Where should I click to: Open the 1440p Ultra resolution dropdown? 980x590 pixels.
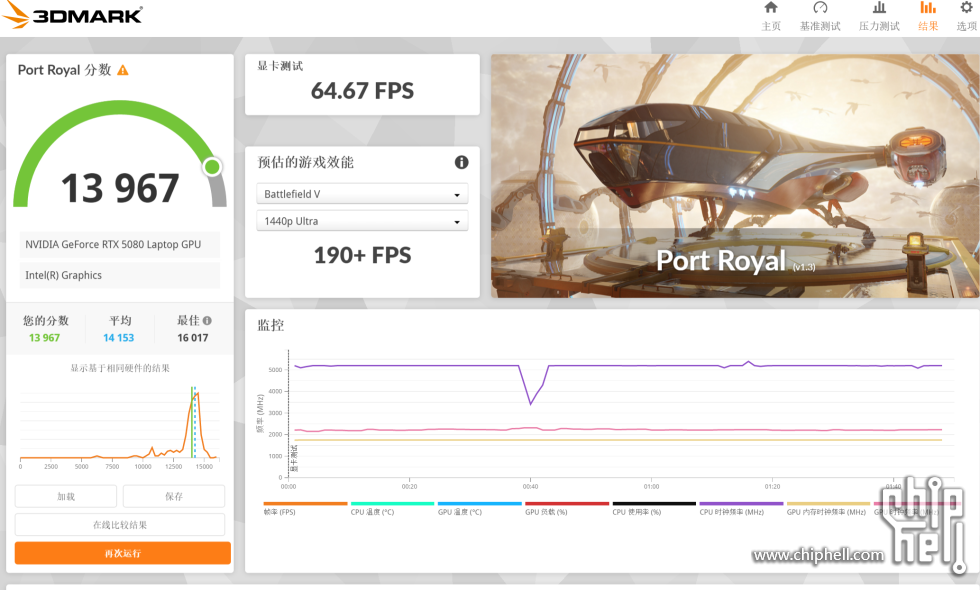(x=362, y=221)
